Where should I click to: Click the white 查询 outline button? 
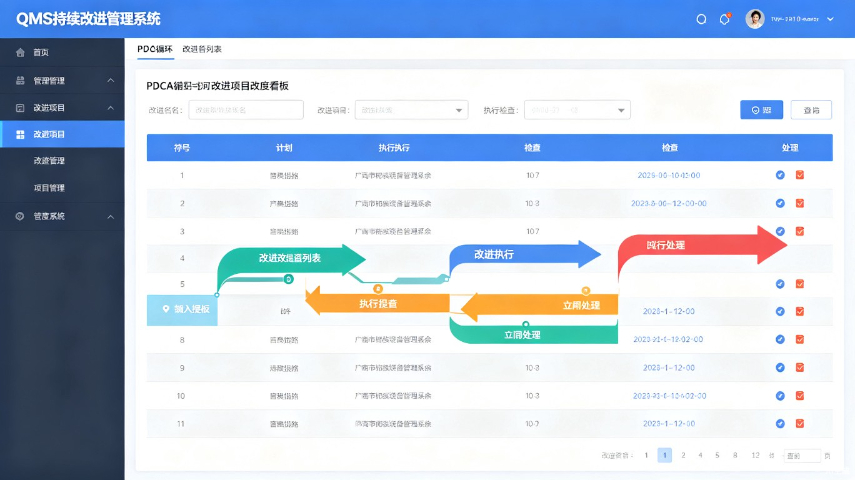coord(811,110)
